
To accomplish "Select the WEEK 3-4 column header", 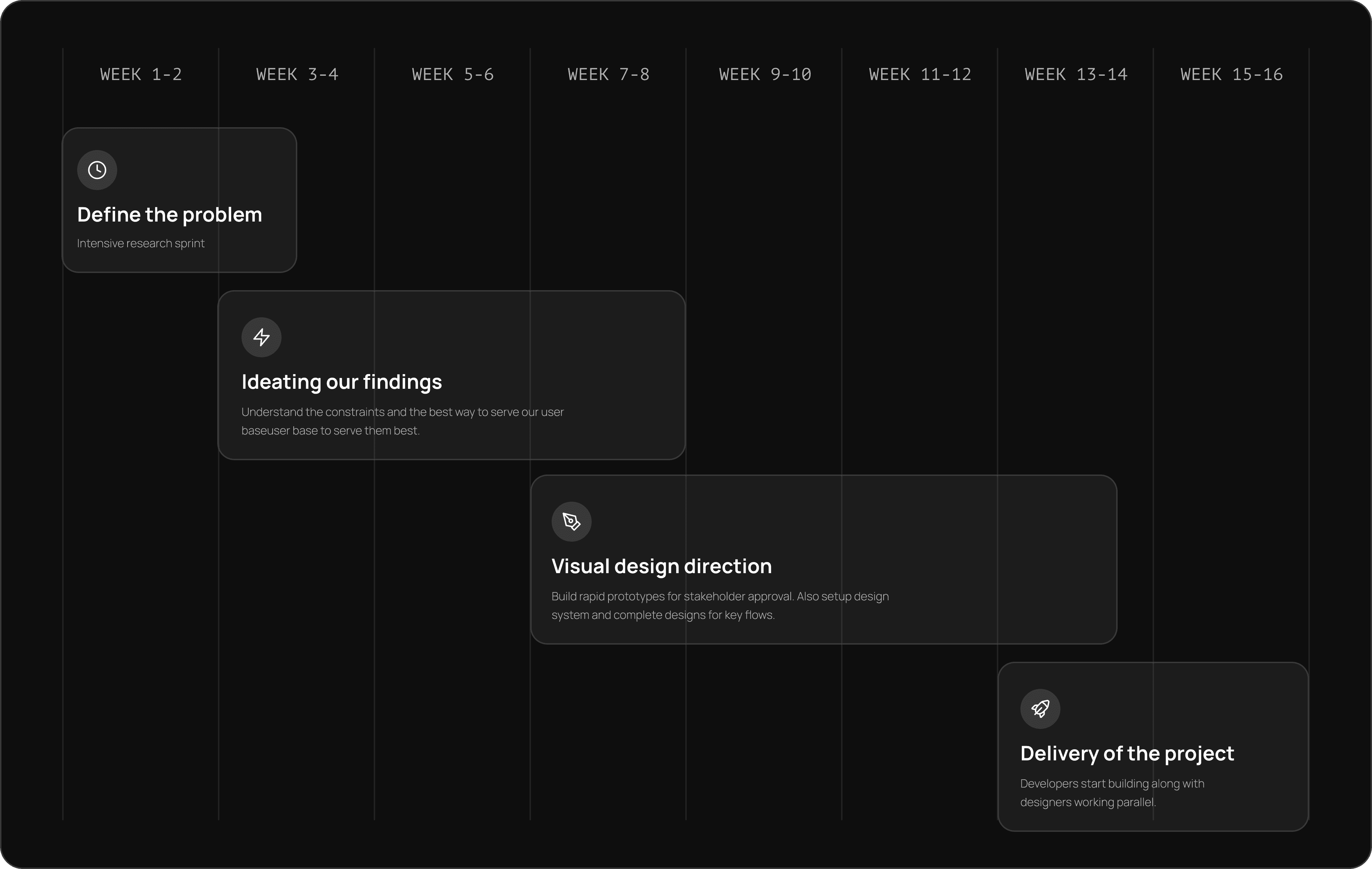I will 297,75.
